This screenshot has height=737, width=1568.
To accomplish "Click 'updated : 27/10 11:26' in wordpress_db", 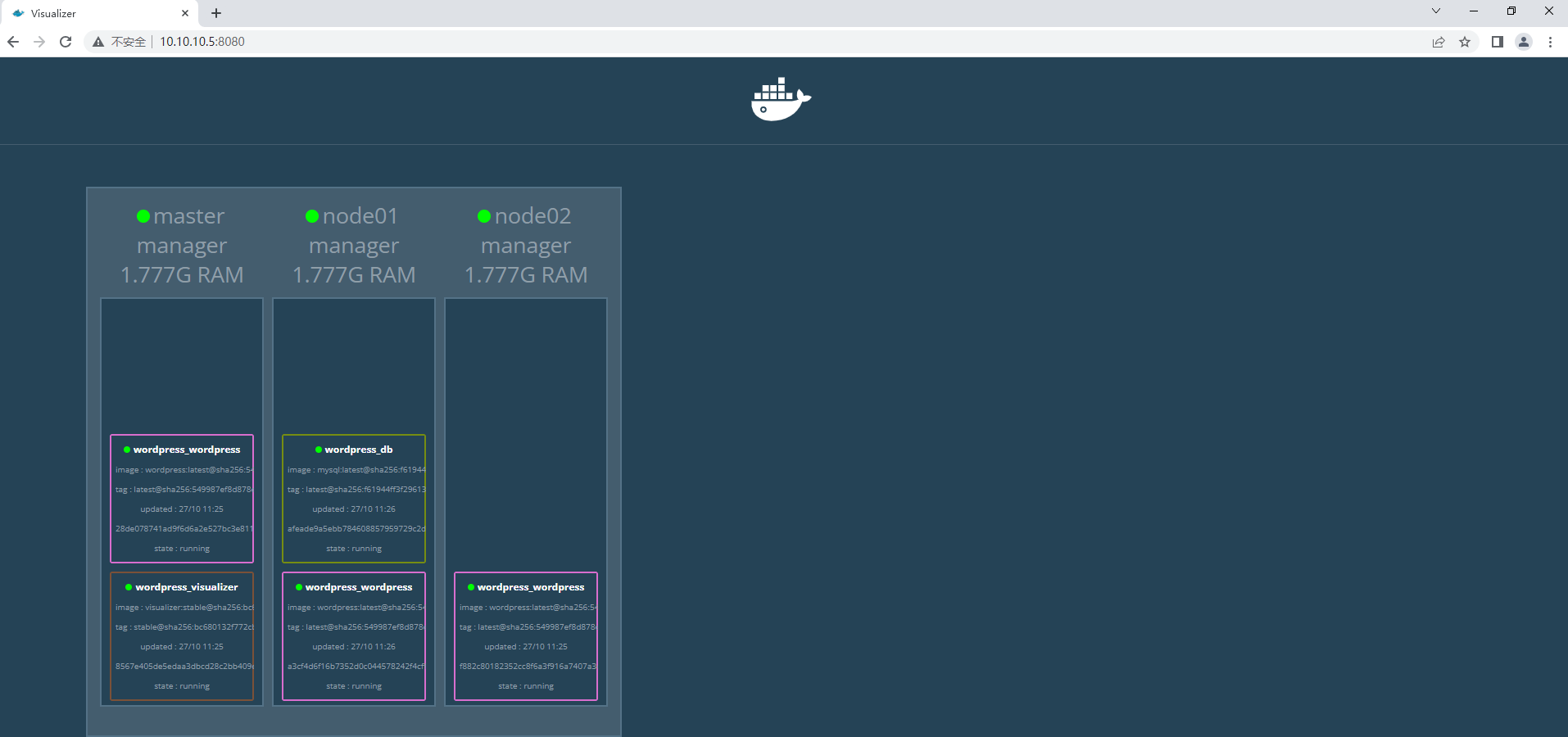I will 354,509.
